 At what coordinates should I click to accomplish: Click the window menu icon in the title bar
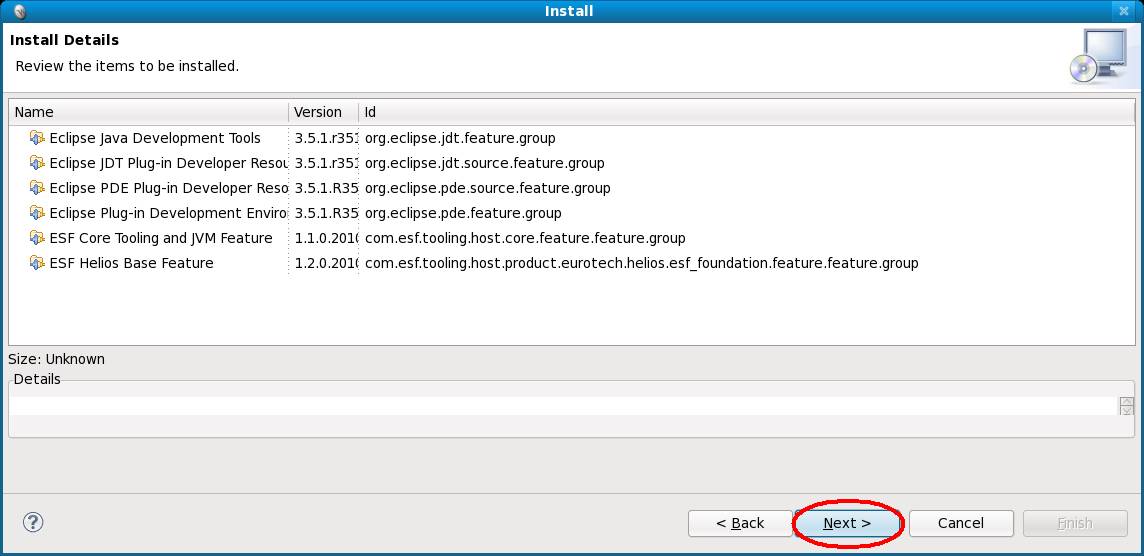(20, 11)
